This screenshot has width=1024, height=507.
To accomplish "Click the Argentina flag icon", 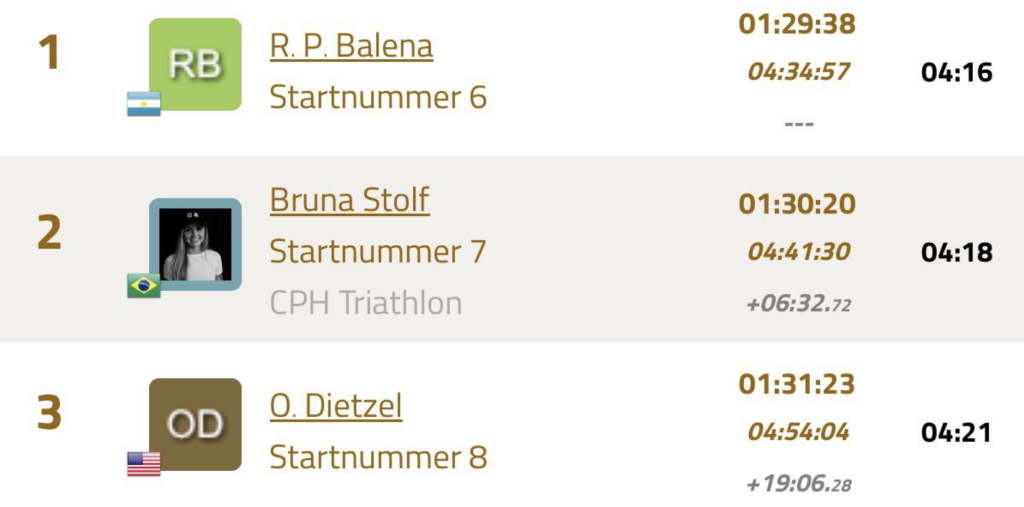I will pyautogui.click(x=144, y=104).
